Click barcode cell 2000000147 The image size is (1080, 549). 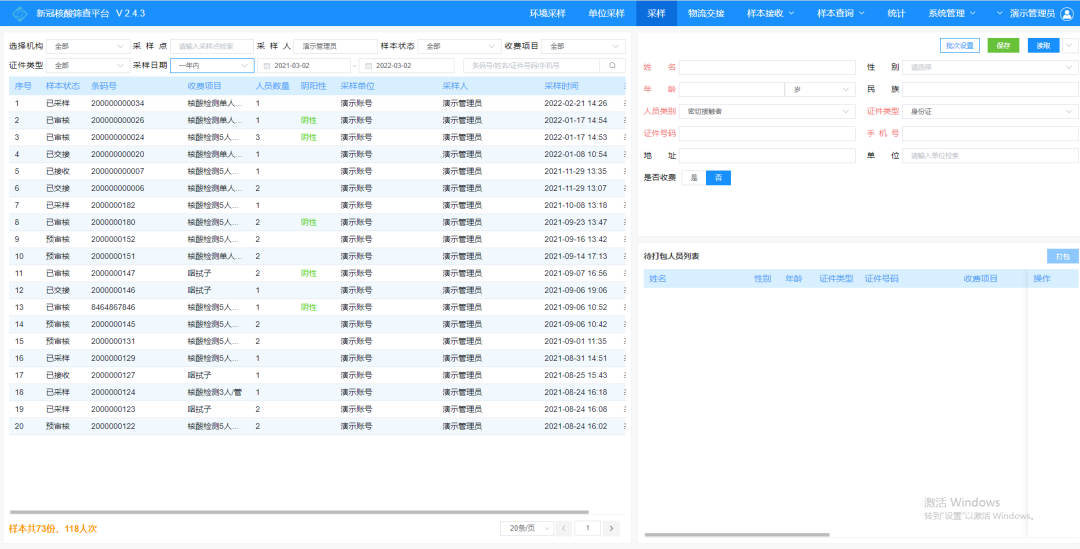tap(113, 273)
